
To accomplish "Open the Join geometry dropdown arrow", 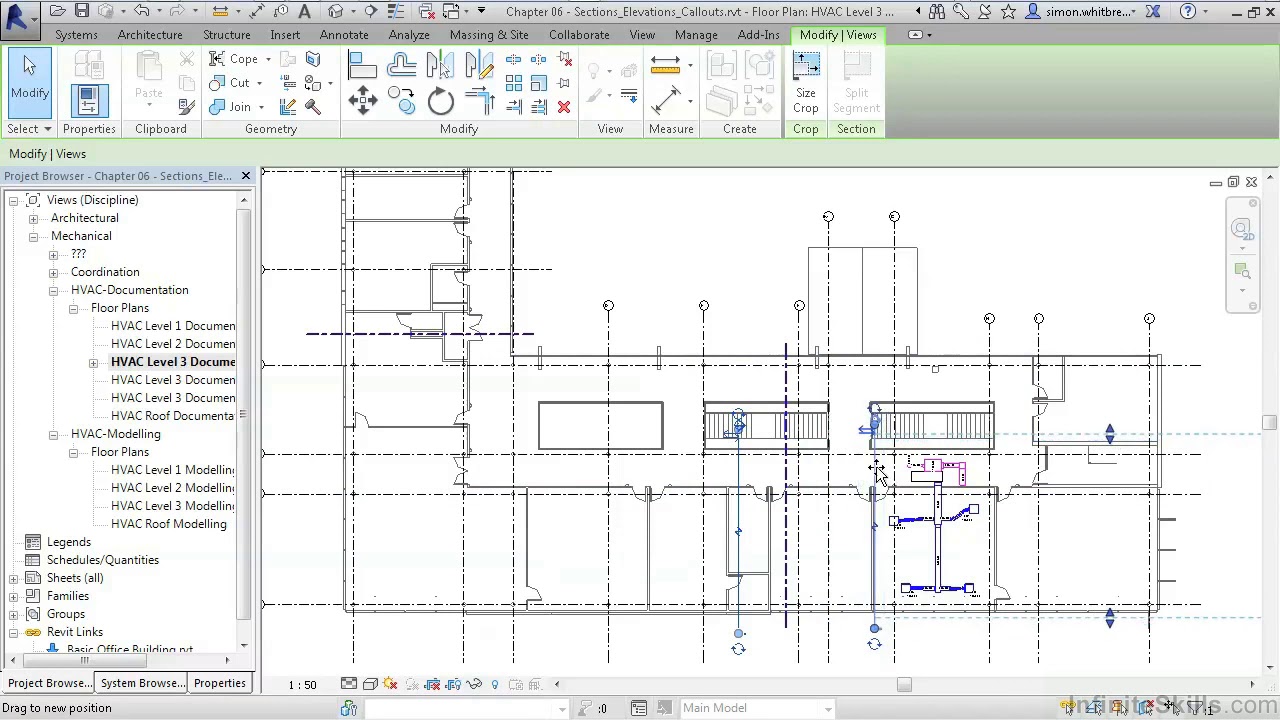I will 261,108.
